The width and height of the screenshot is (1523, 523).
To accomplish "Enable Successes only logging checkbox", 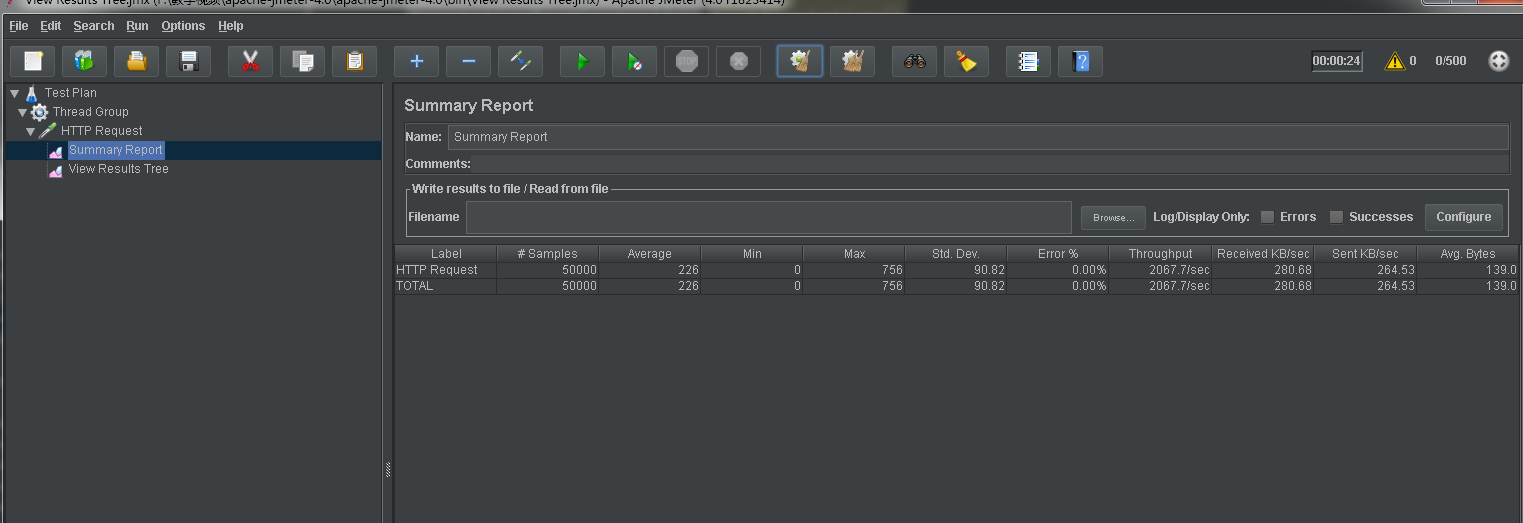I will (x=1336, y=217).
